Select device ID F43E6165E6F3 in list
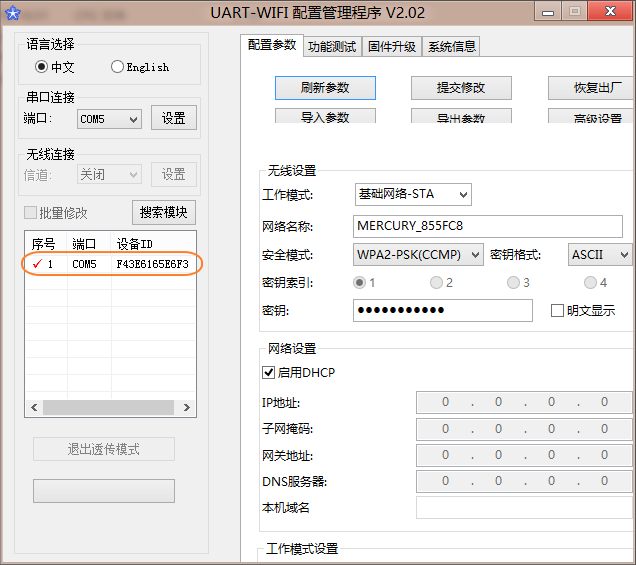This screenshot has height=565, width=636. [x=153, y=264]
